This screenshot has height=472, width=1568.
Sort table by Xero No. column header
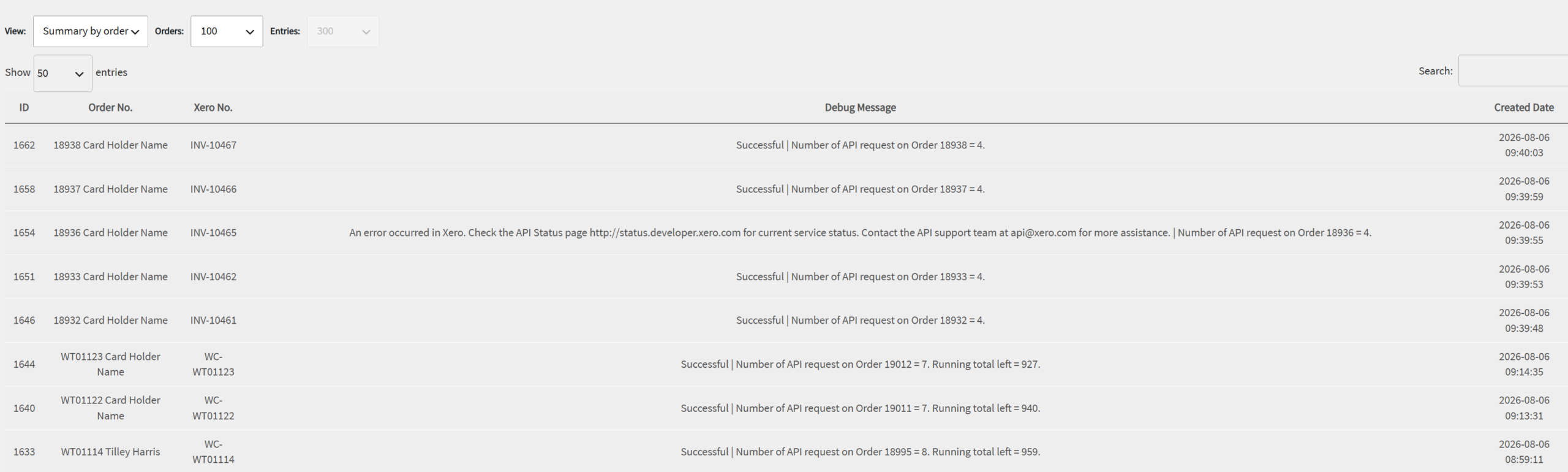point(213,107)
